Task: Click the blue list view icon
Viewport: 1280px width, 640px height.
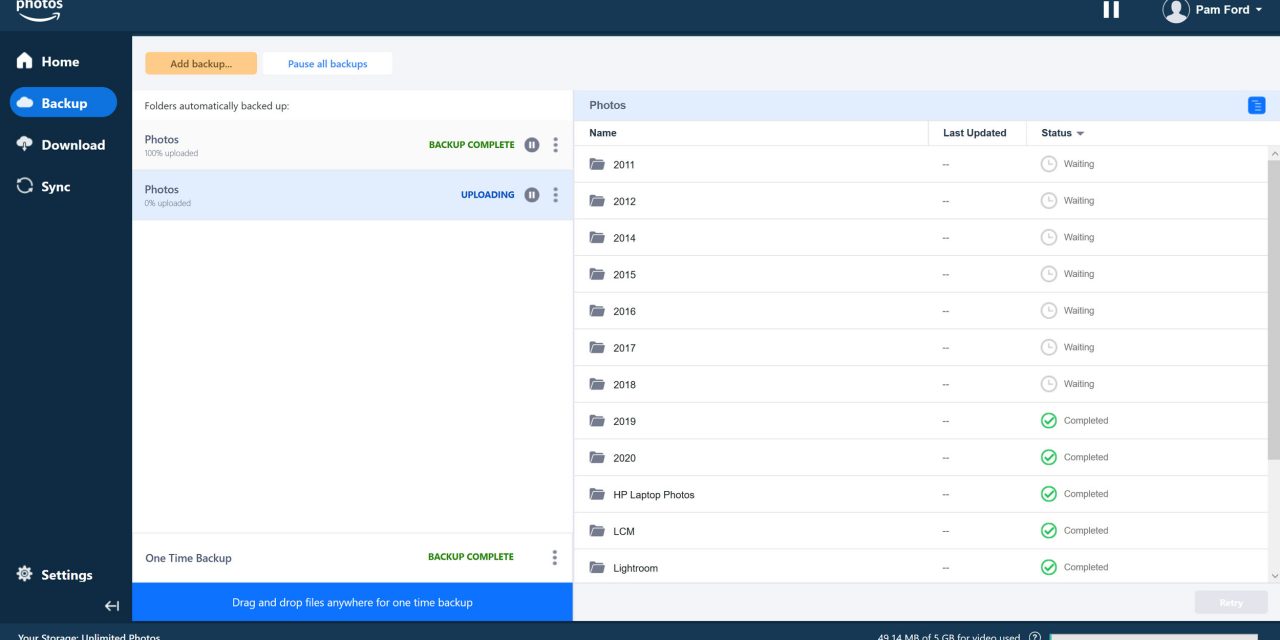Action: click(1256, 105)
